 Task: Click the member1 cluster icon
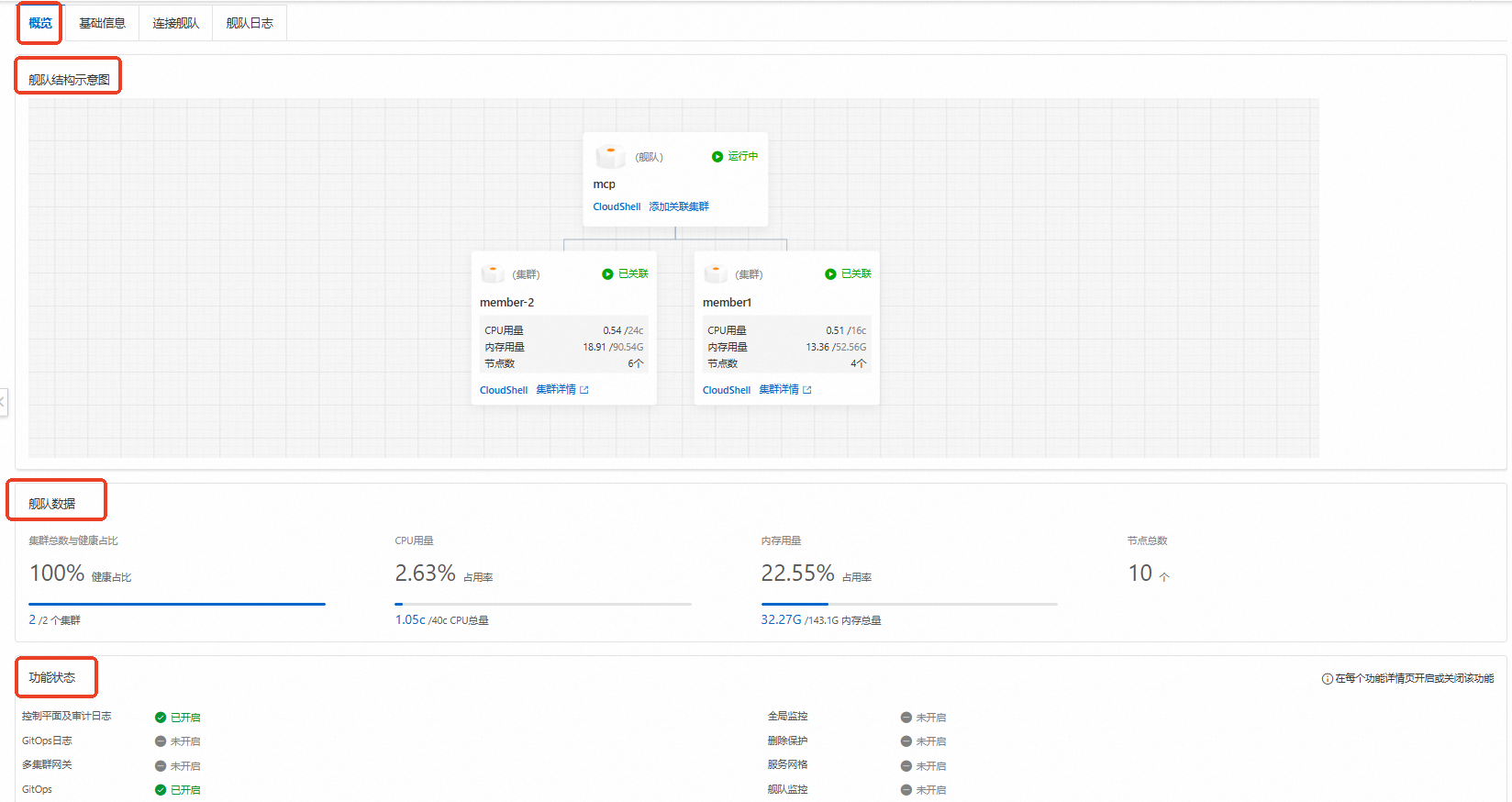(716, 273)
